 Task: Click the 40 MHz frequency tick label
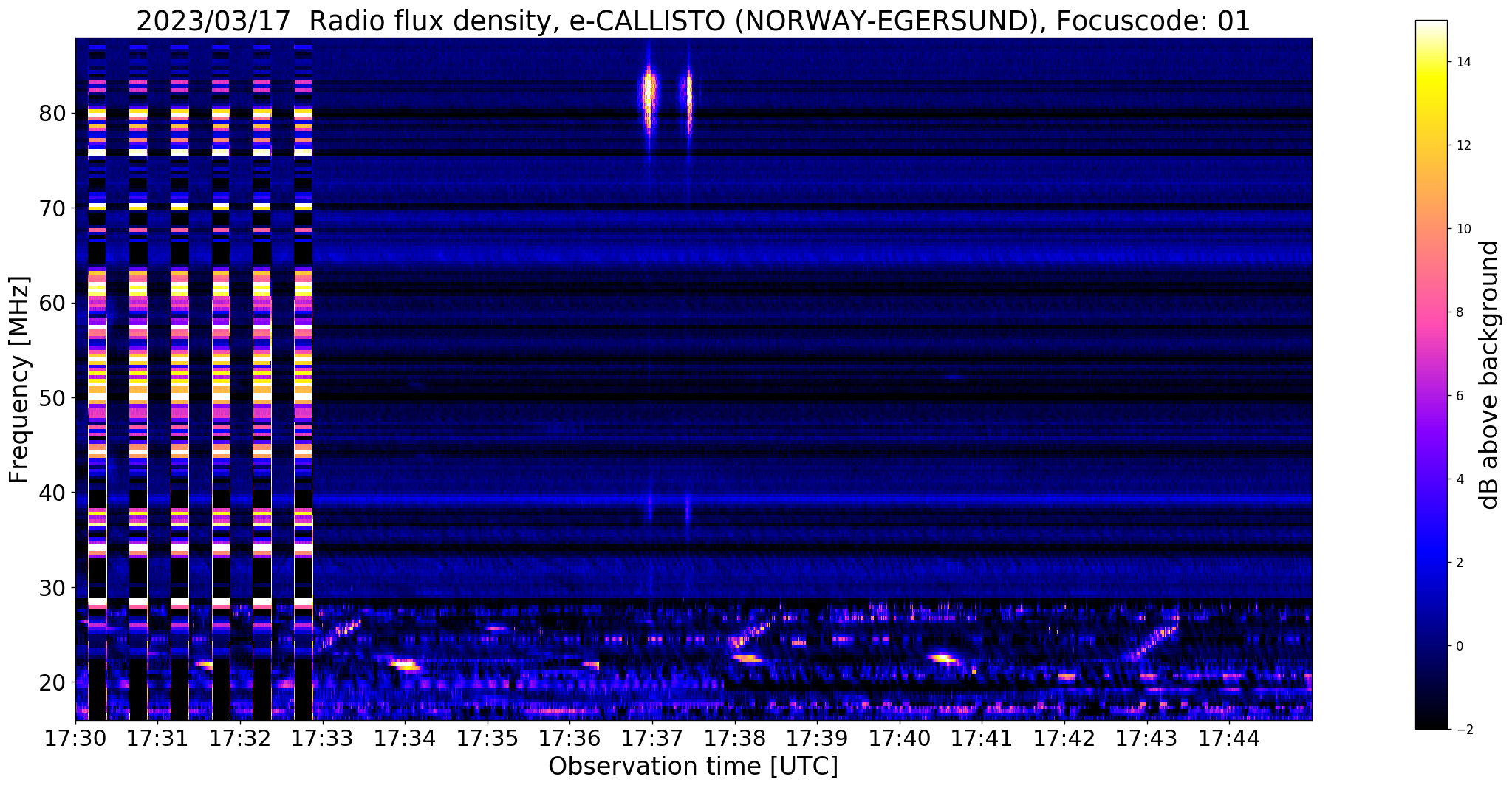tap(54, 493)
